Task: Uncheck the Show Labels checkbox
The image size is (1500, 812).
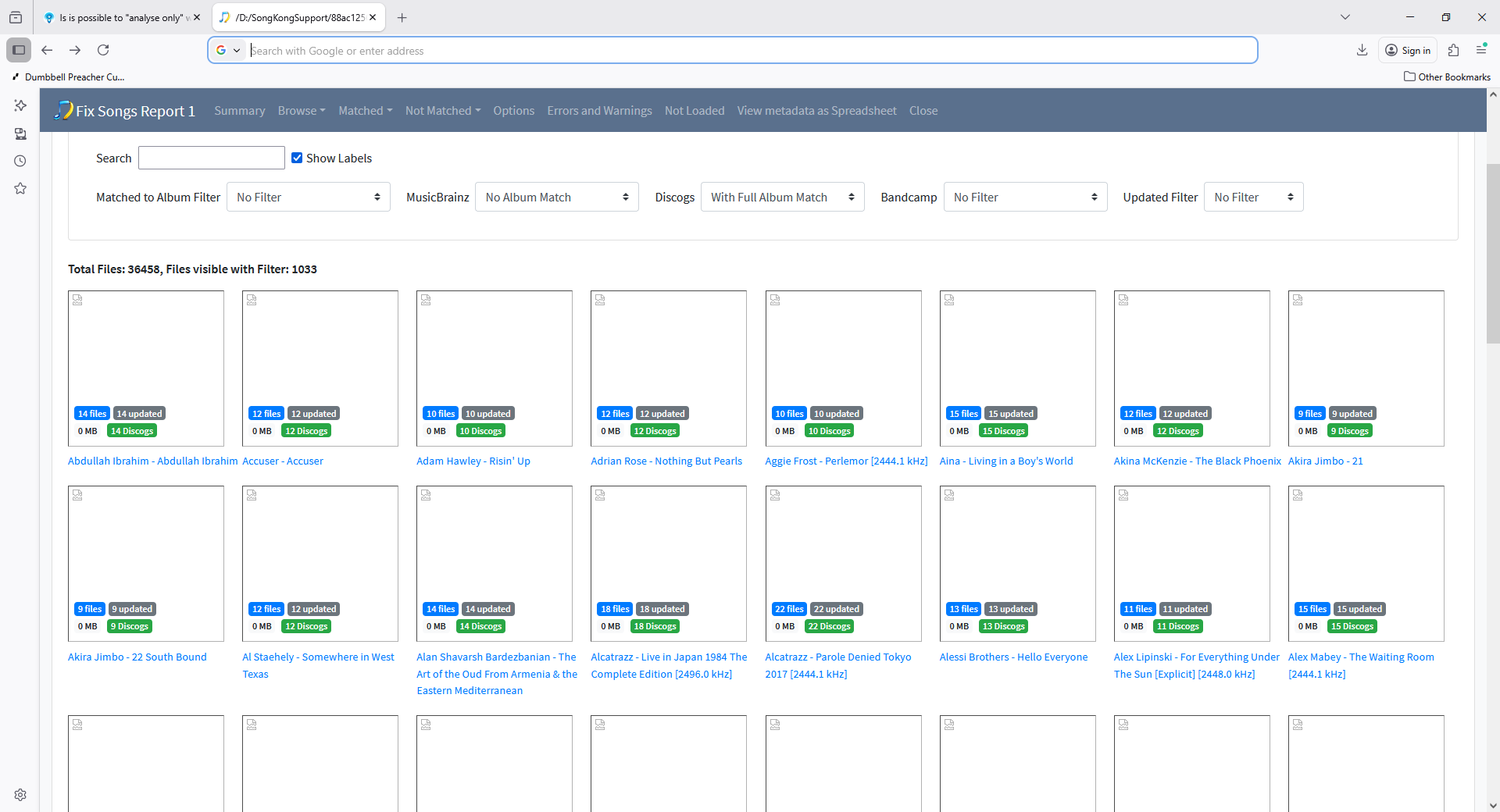Action: [x=297, y=158]
